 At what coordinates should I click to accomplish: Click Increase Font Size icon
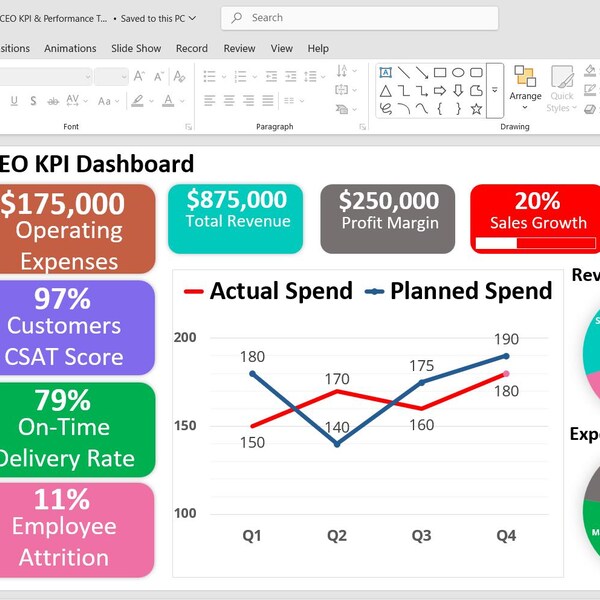[x=139, y=76]
